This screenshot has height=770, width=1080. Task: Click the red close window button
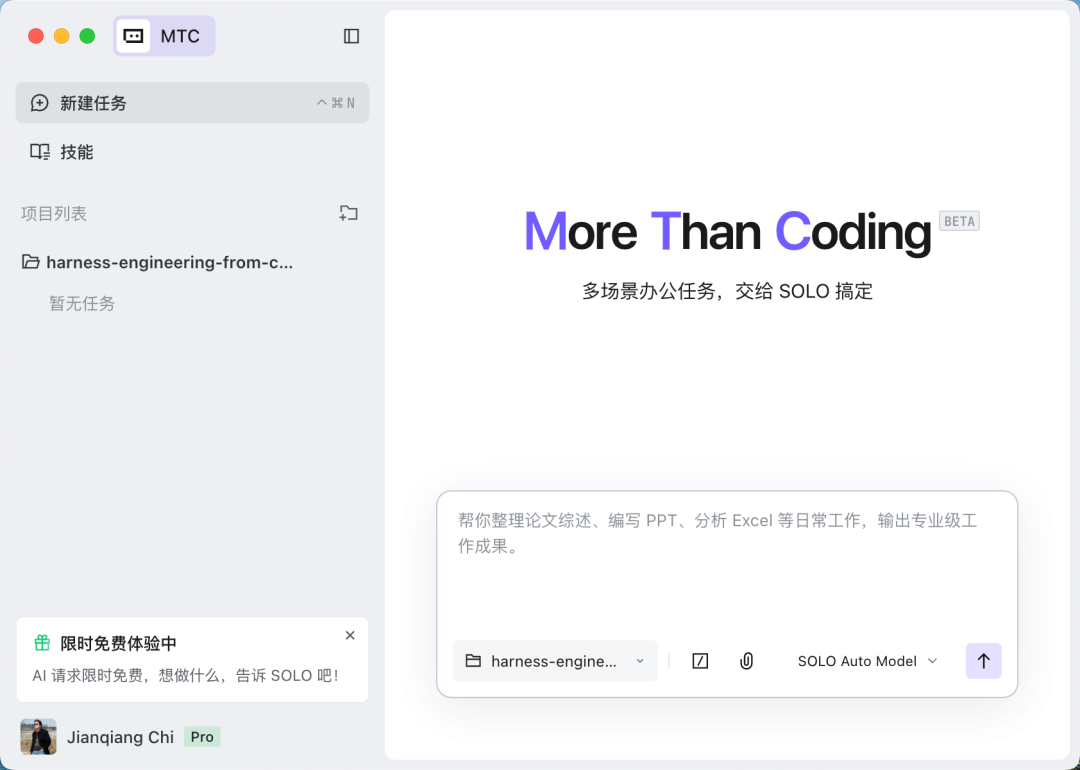click(x=36, y=36)
